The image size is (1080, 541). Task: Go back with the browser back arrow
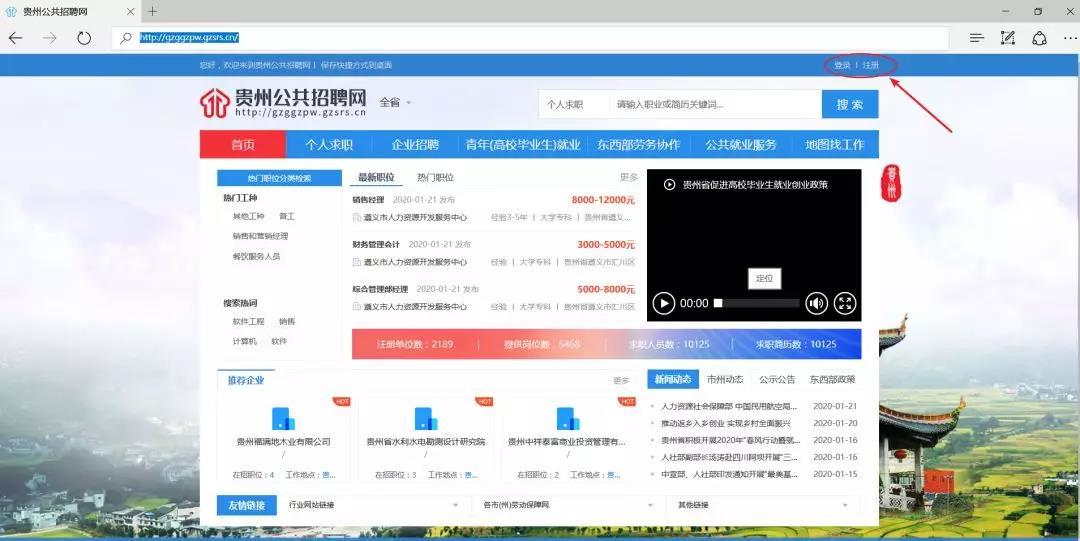tap(15, 38)
